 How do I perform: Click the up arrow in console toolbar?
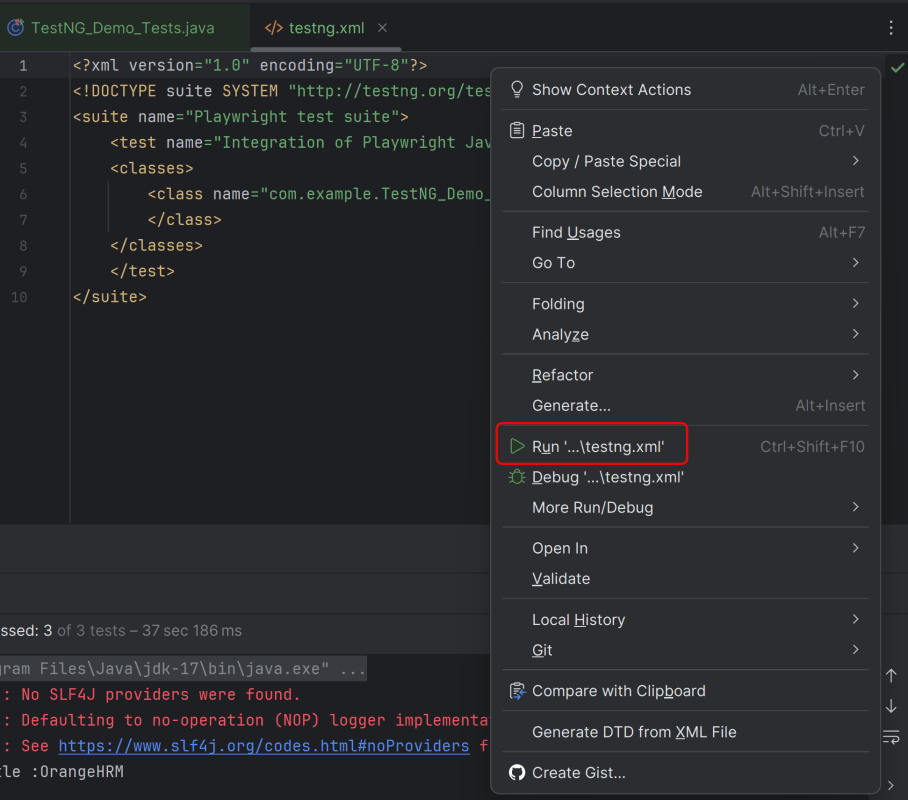click(x=891, y=676)
